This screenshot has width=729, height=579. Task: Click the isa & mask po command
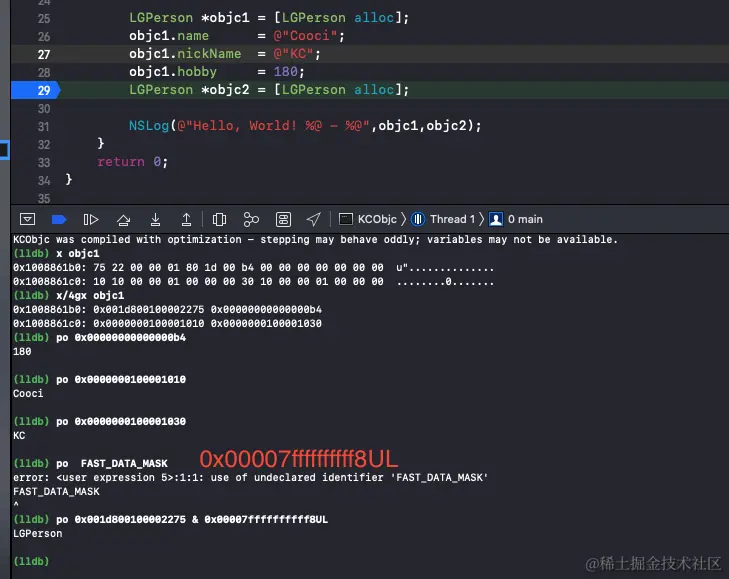pos(192,519)
